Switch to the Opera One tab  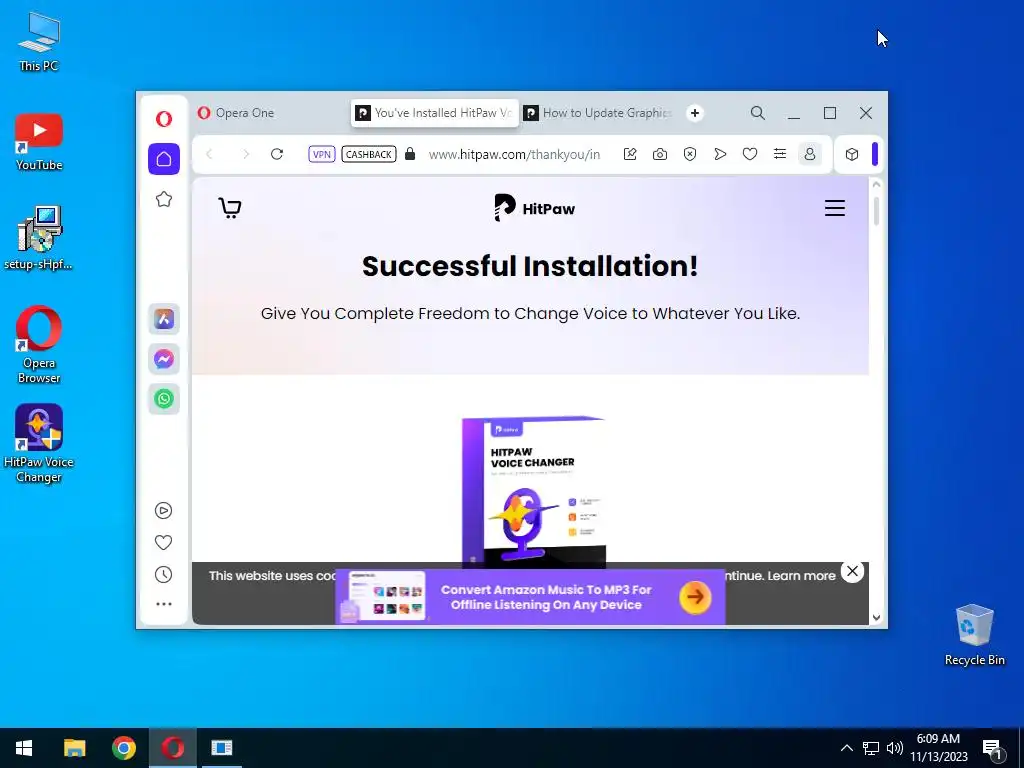[x=270, y=113]
